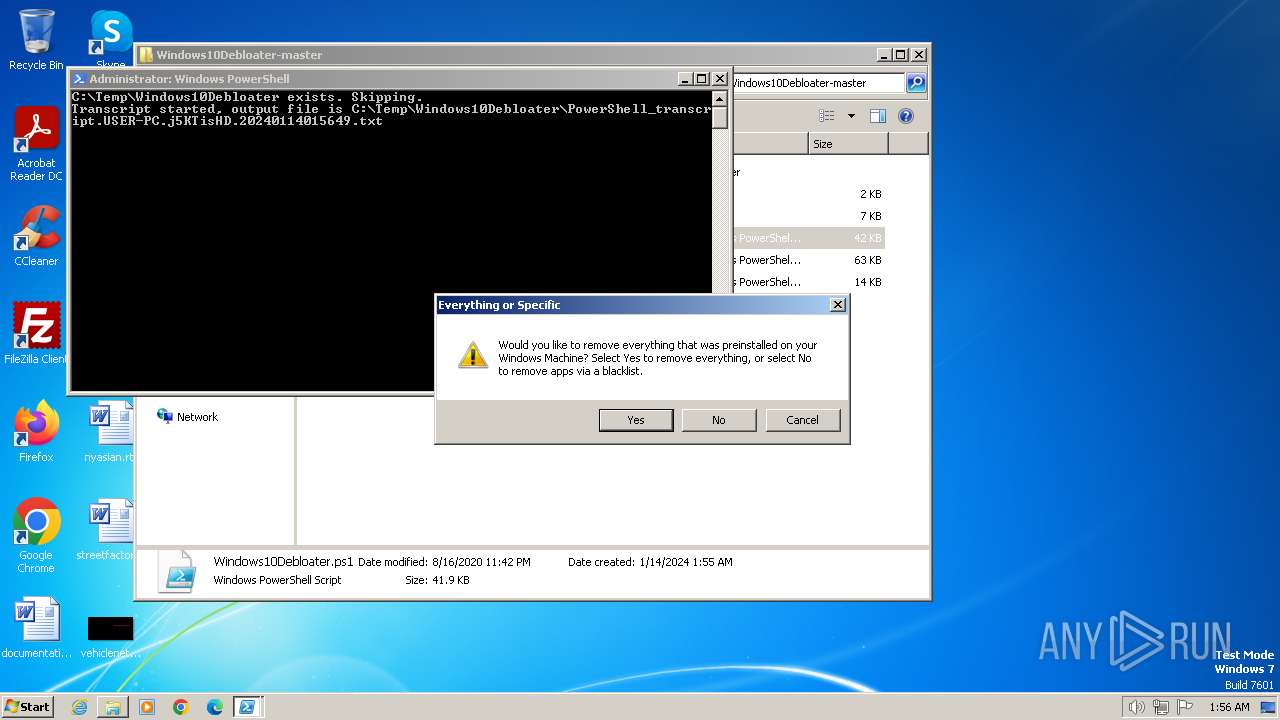Screen dimensions: 1280x720
Task: Click PowerShell window scrollbar up arrow
Action: 720,99
